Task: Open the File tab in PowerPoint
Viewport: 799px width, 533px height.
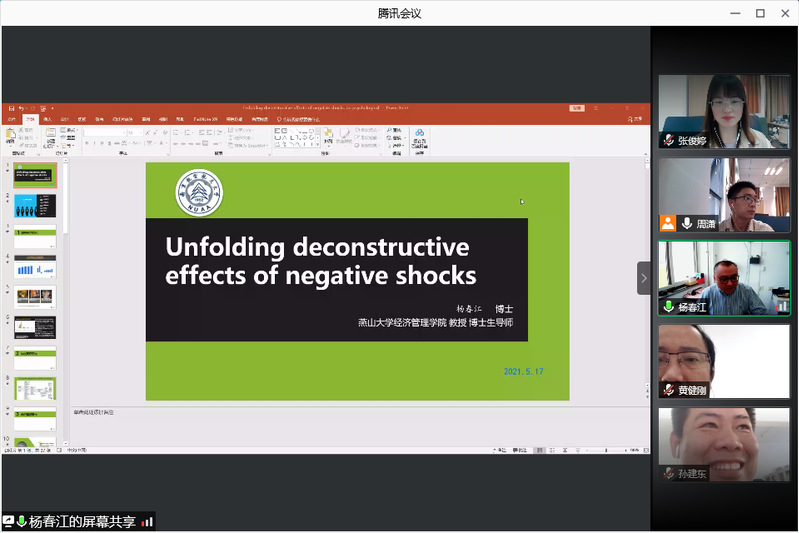Action: (12, 119)
